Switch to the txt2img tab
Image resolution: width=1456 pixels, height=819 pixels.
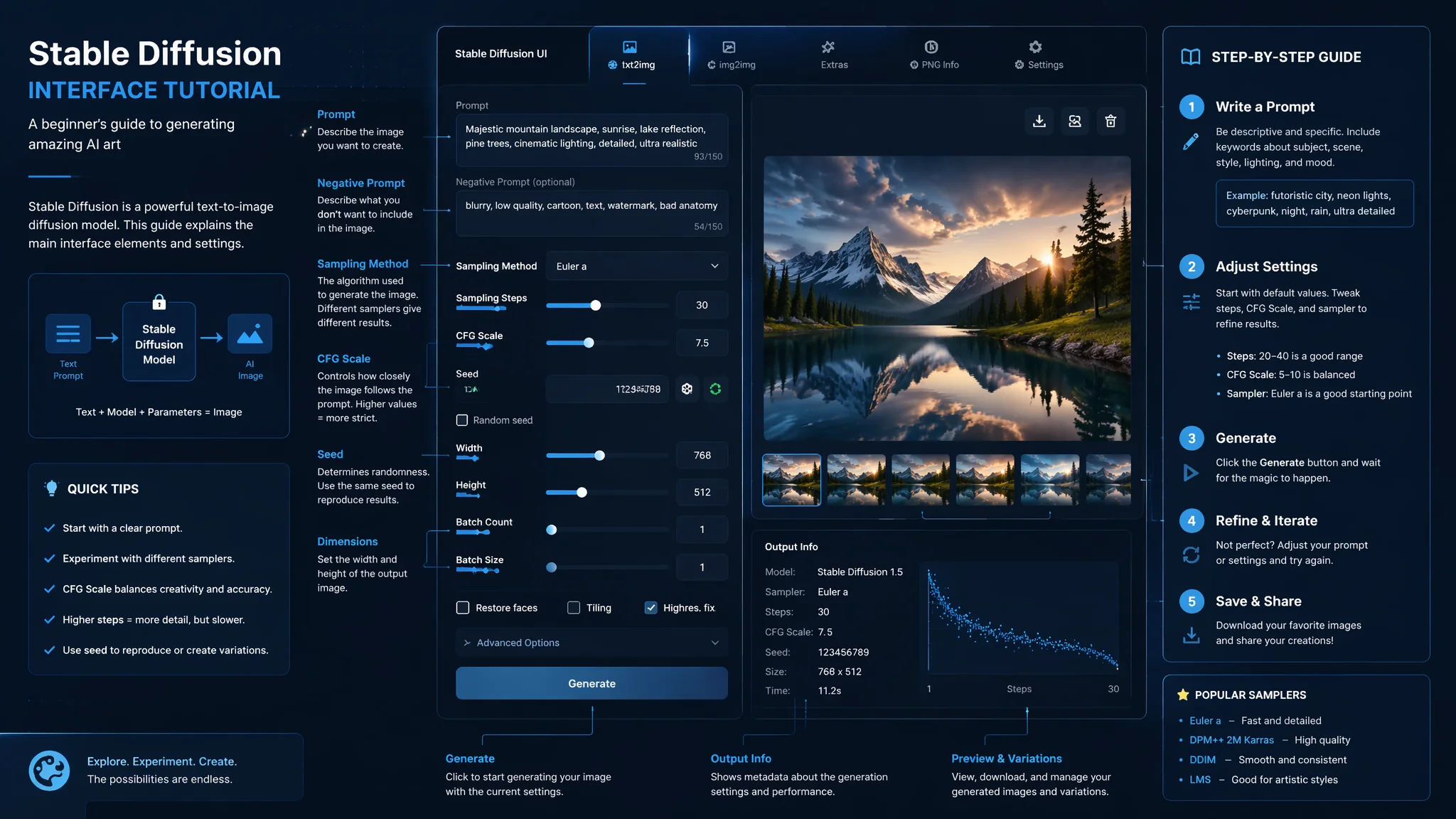click(638, 57)
